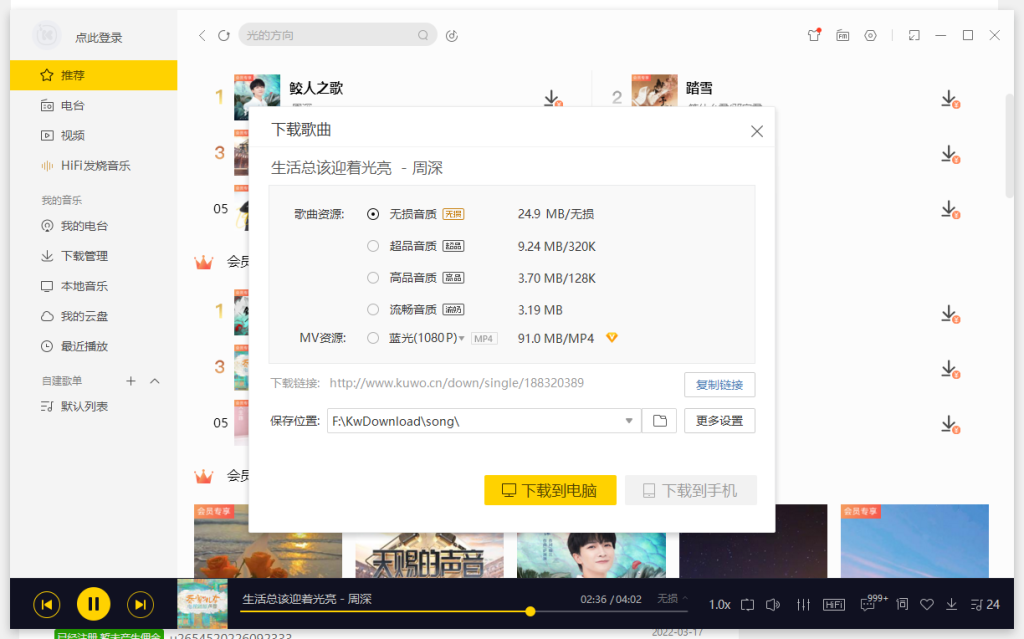Click the user avatar icon
Screen dimensions: 1024x639
[47, 35]
